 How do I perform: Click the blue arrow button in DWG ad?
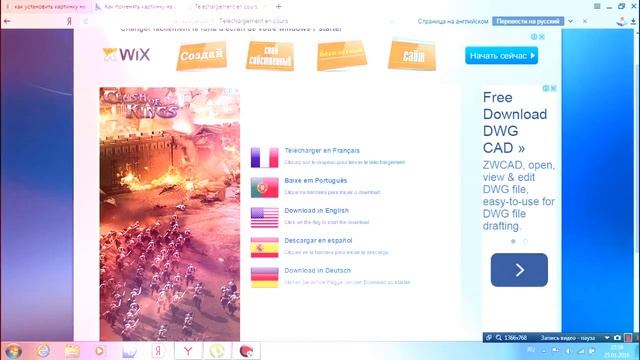pos(519,270)
